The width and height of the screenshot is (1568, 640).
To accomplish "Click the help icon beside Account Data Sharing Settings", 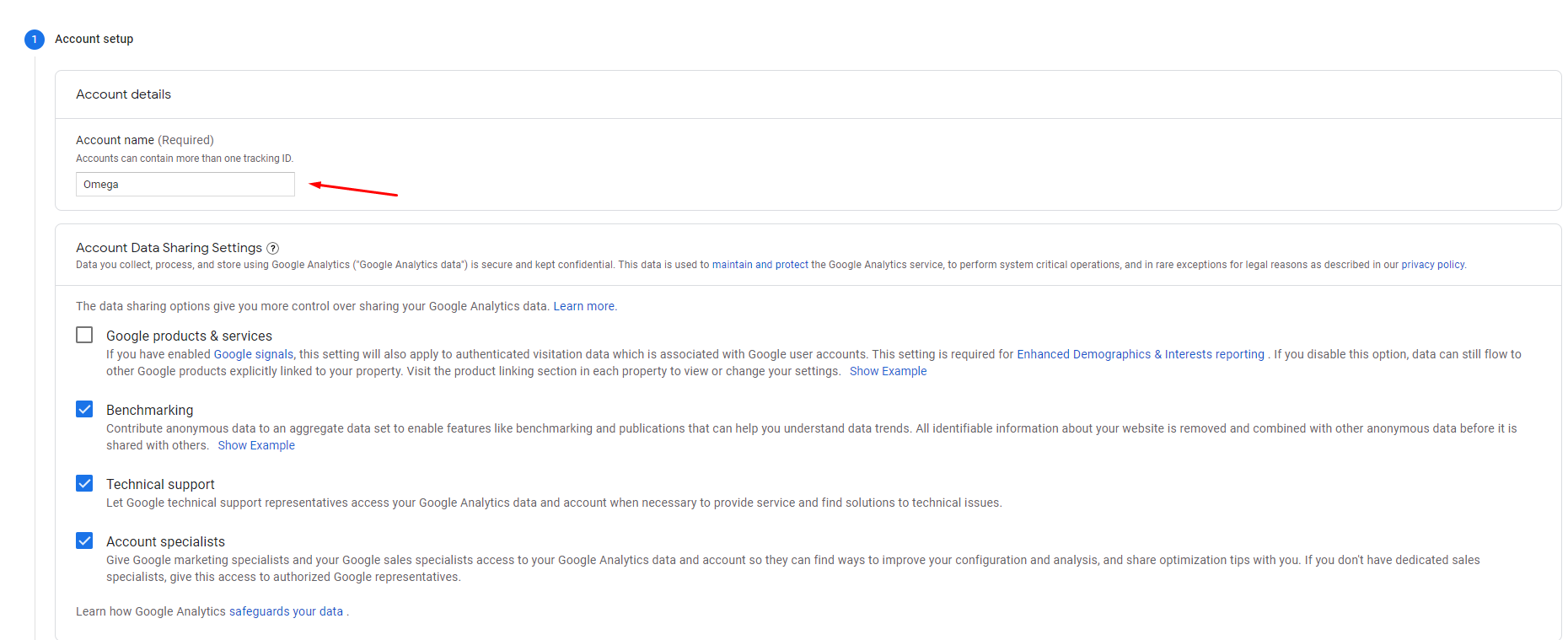I will (x=272, y=248).
